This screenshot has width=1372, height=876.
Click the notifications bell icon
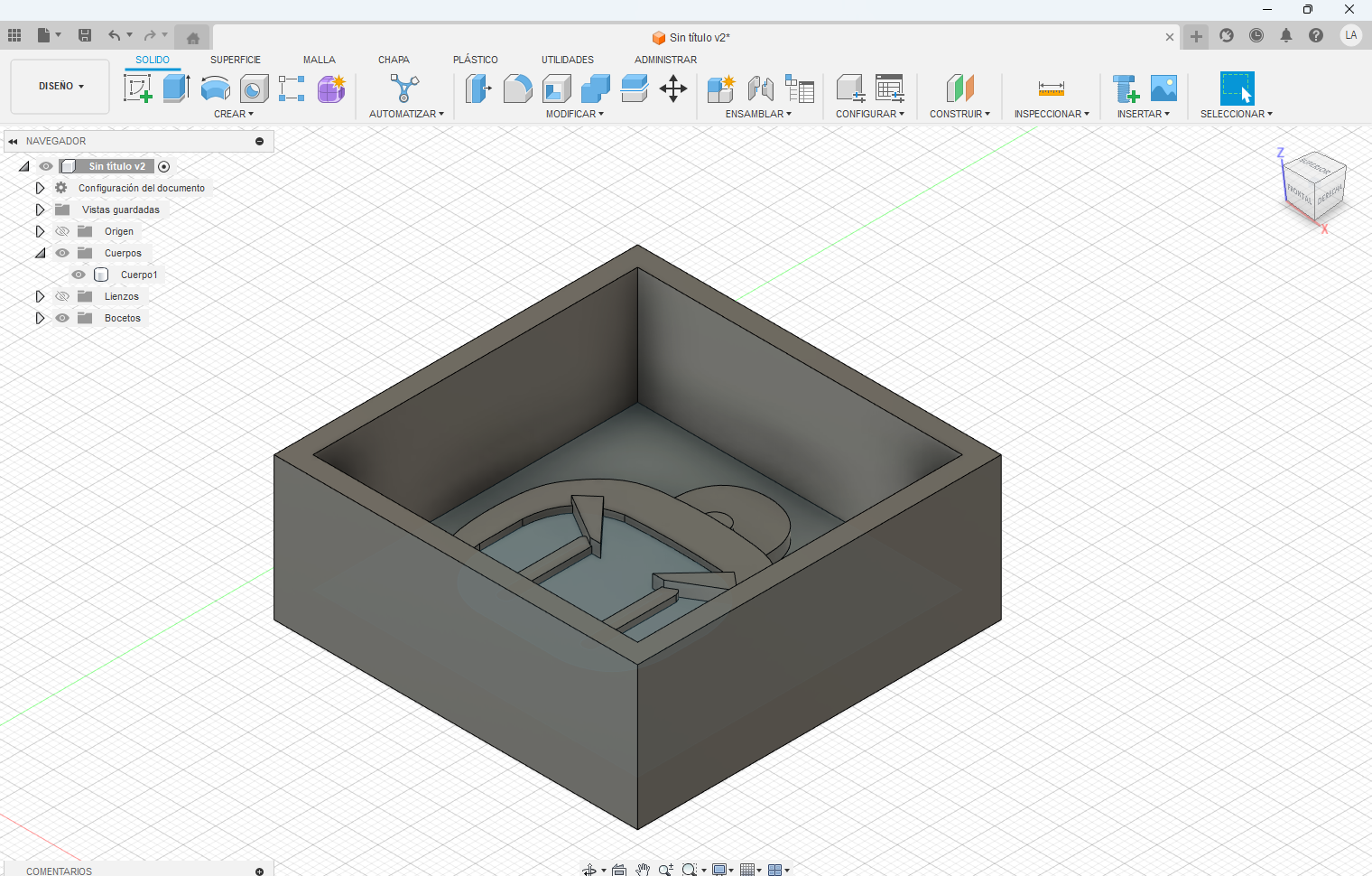pos(1286,35)
